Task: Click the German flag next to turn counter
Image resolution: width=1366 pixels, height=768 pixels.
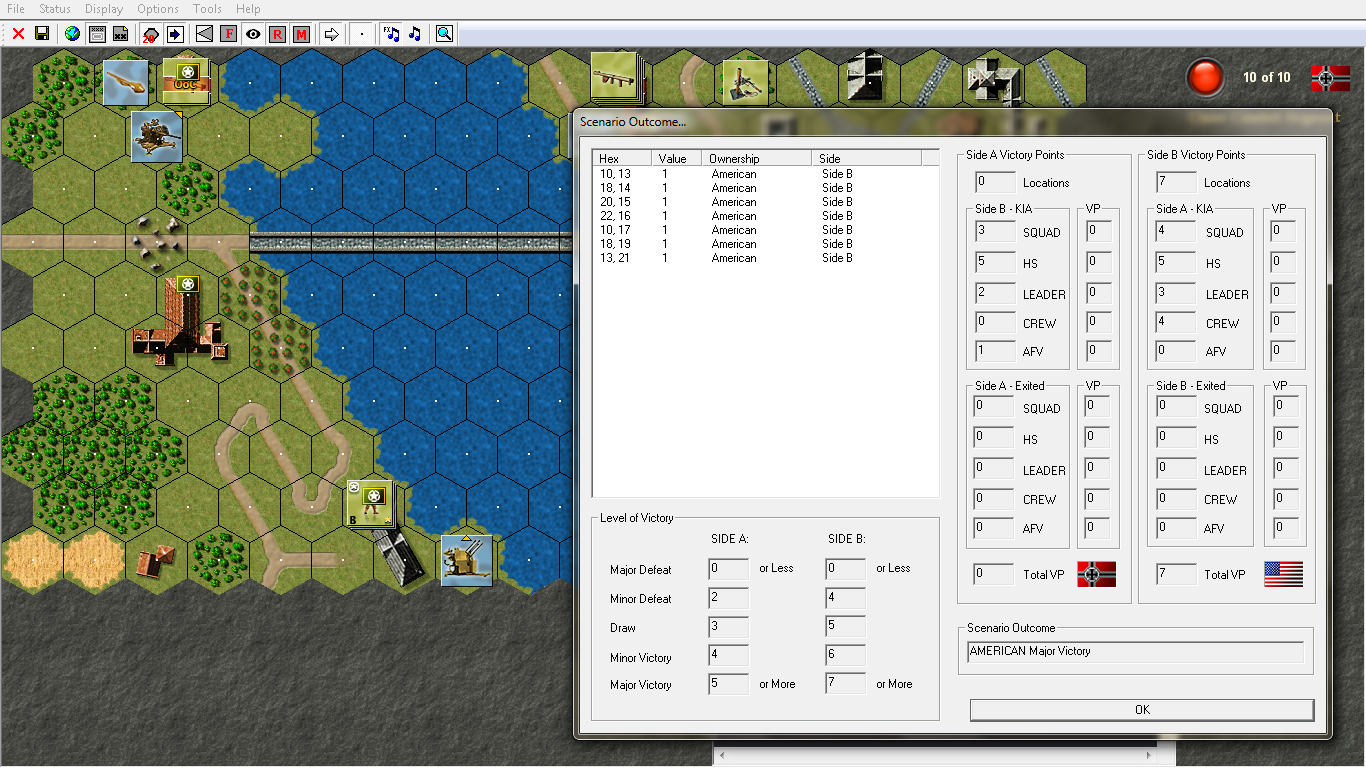Action: tap(1330, 78)
